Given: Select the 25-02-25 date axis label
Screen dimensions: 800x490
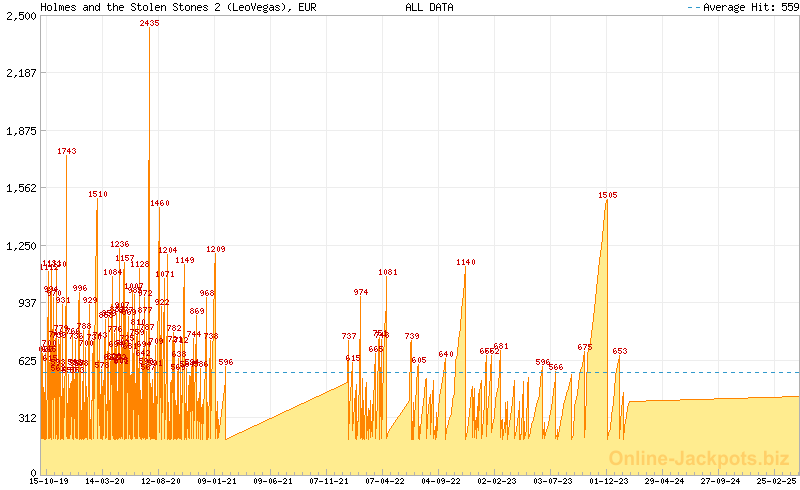Looking at the screenshot, I should (776, 481).
